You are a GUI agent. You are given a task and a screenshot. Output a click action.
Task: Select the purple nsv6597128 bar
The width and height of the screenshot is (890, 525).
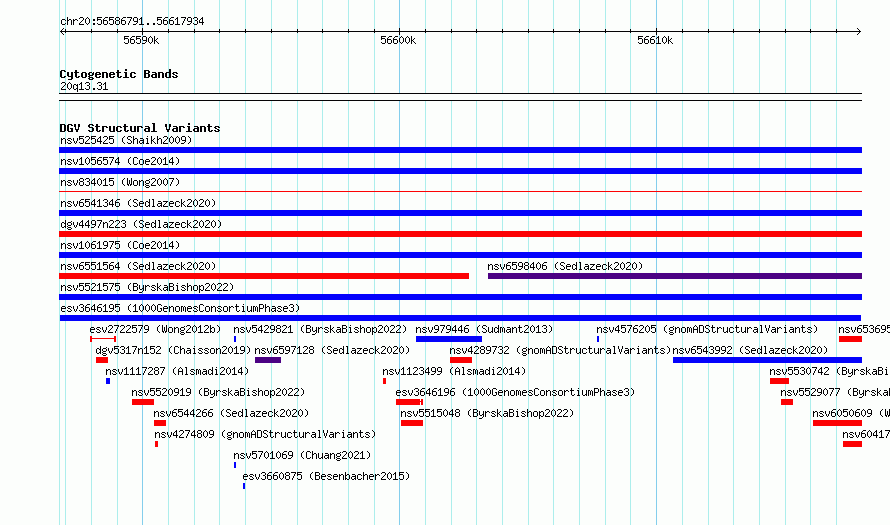[268, 360]
